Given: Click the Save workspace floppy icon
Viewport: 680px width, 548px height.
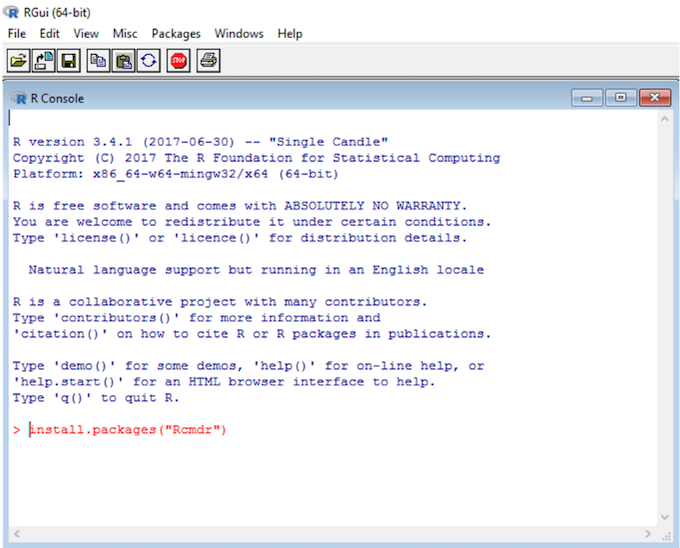Looking at the screenshot, I should tap(69, 61).
